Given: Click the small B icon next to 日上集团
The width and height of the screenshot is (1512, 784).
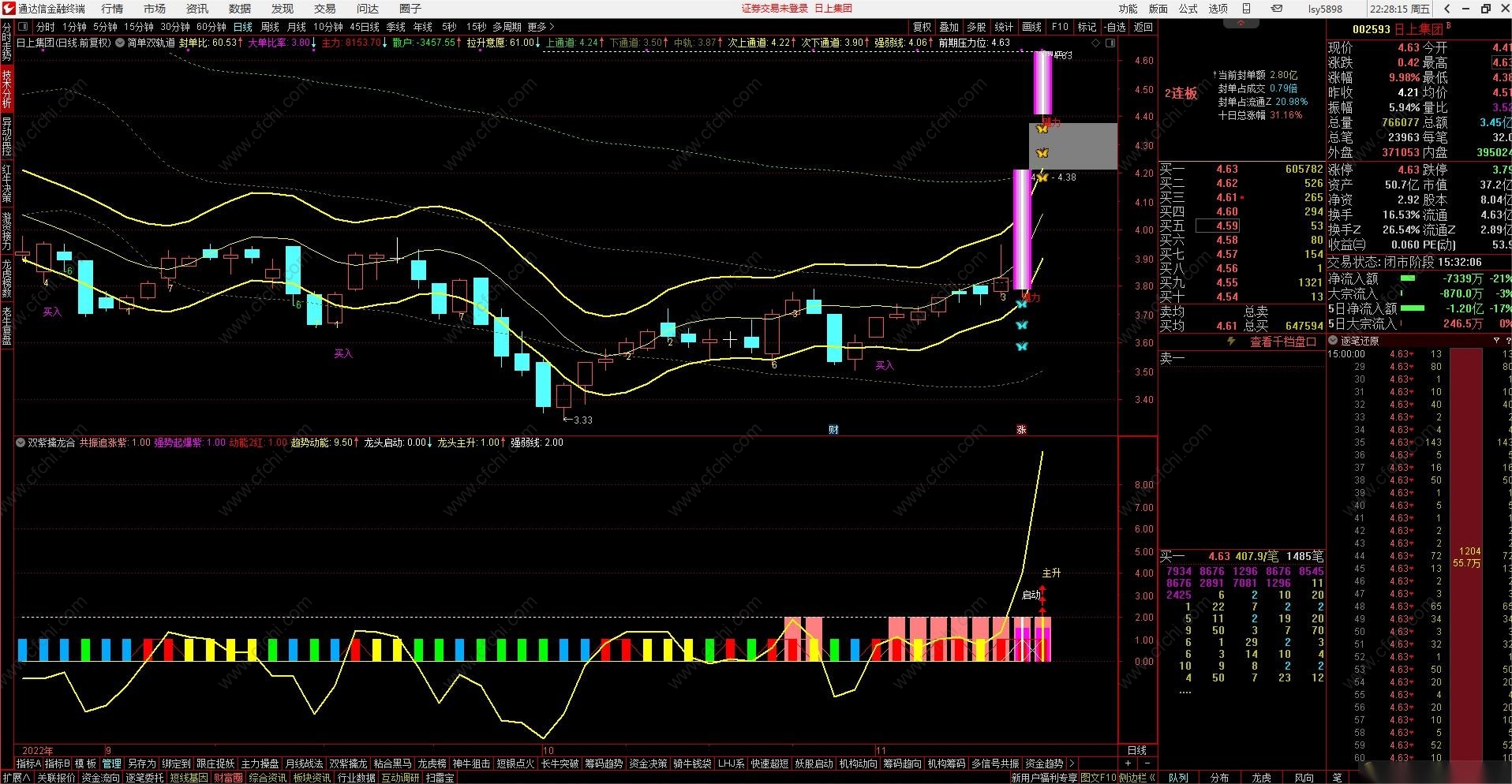Looking at the screenshot, I should (x=1449, y=26).
